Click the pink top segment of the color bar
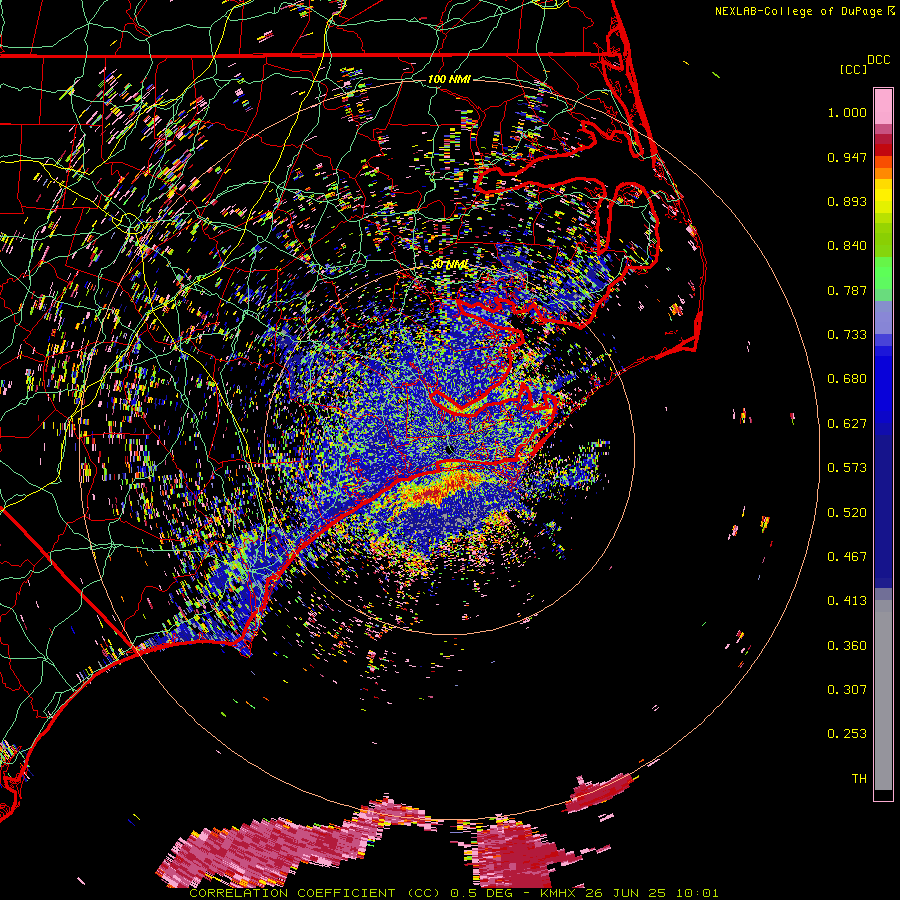The image size is (900, 900). coord(883,107)
